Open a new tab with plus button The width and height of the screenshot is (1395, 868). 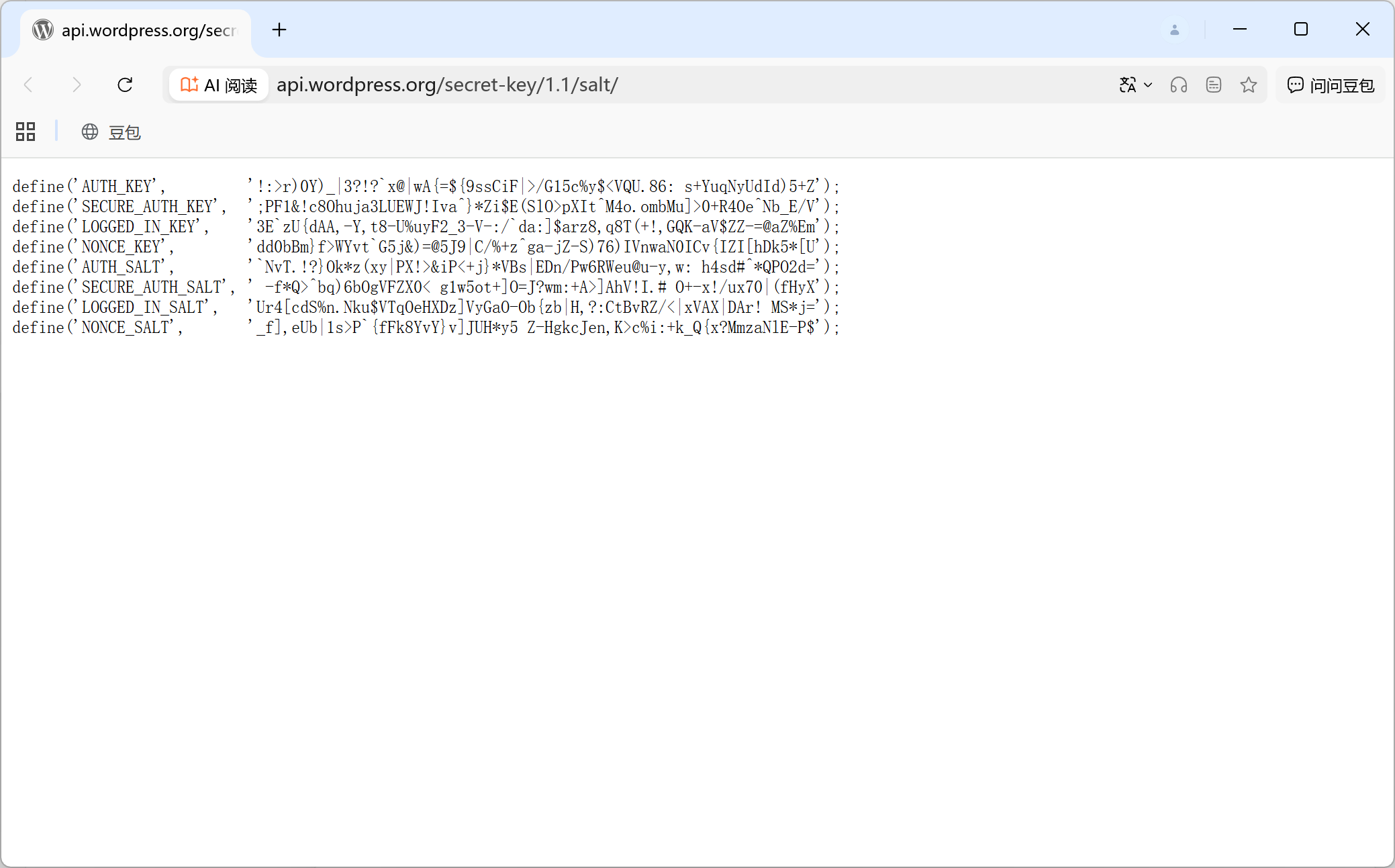(x=279, y=30)
